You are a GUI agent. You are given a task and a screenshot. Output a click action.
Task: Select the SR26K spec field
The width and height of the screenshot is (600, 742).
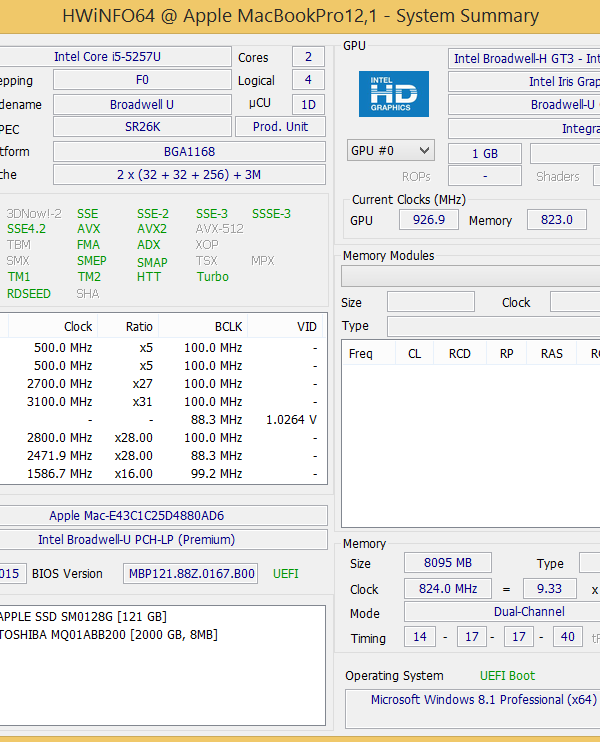tap(140, 127)
